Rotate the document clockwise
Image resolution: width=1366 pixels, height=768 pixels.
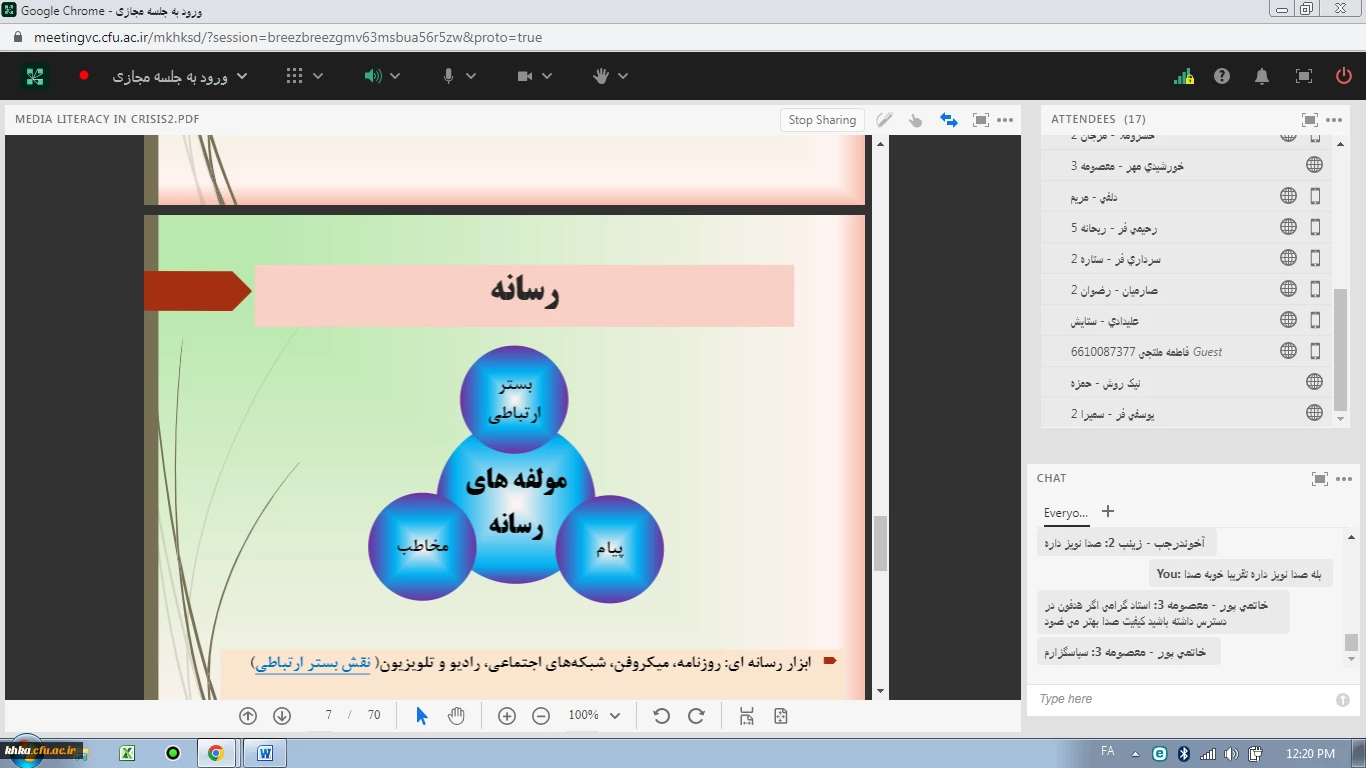coord(696,715)
